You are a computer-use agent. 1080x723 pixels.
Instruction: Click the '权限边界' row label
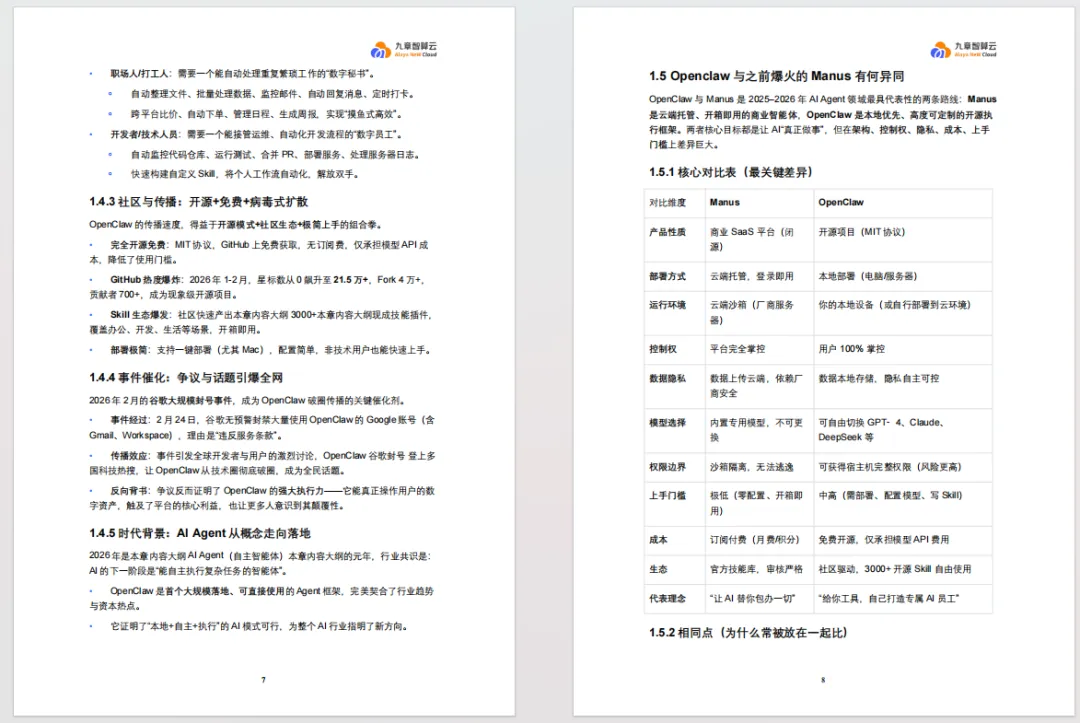pyautogui.click(x=667, y=467)
